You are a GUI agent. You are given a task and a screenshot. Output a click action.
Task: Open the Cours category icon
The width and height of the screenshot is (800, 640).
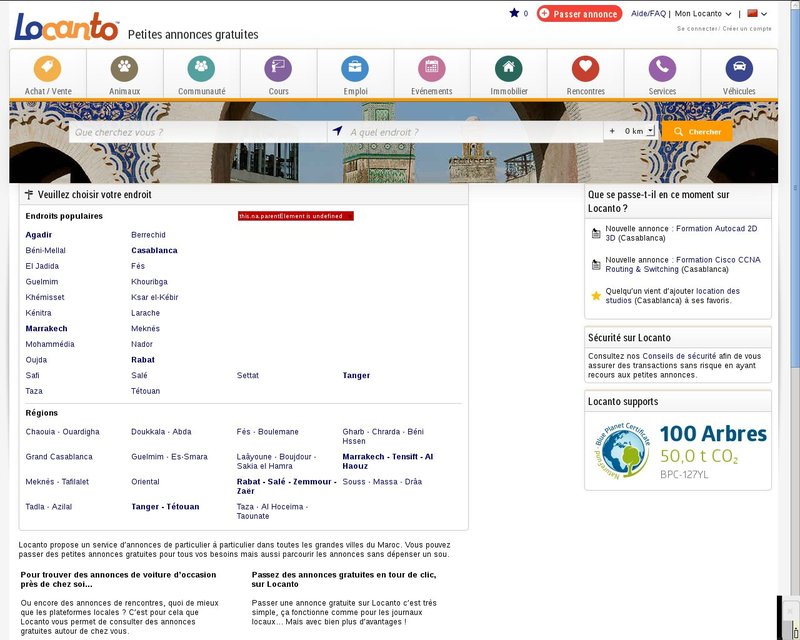278,69
